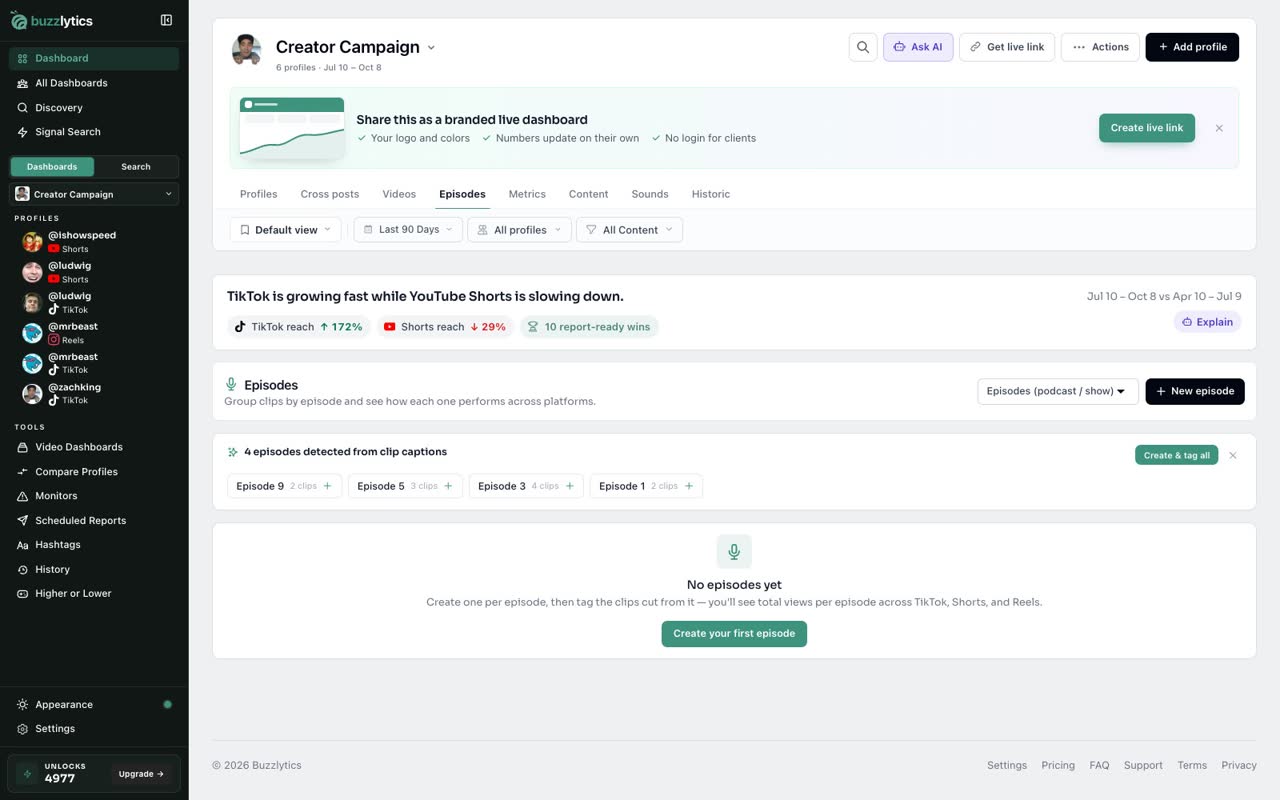This screenshot has height=800, width=1280.
Task: Expand Creator Campaign title chevron
Action: click(x=431, y=47)
